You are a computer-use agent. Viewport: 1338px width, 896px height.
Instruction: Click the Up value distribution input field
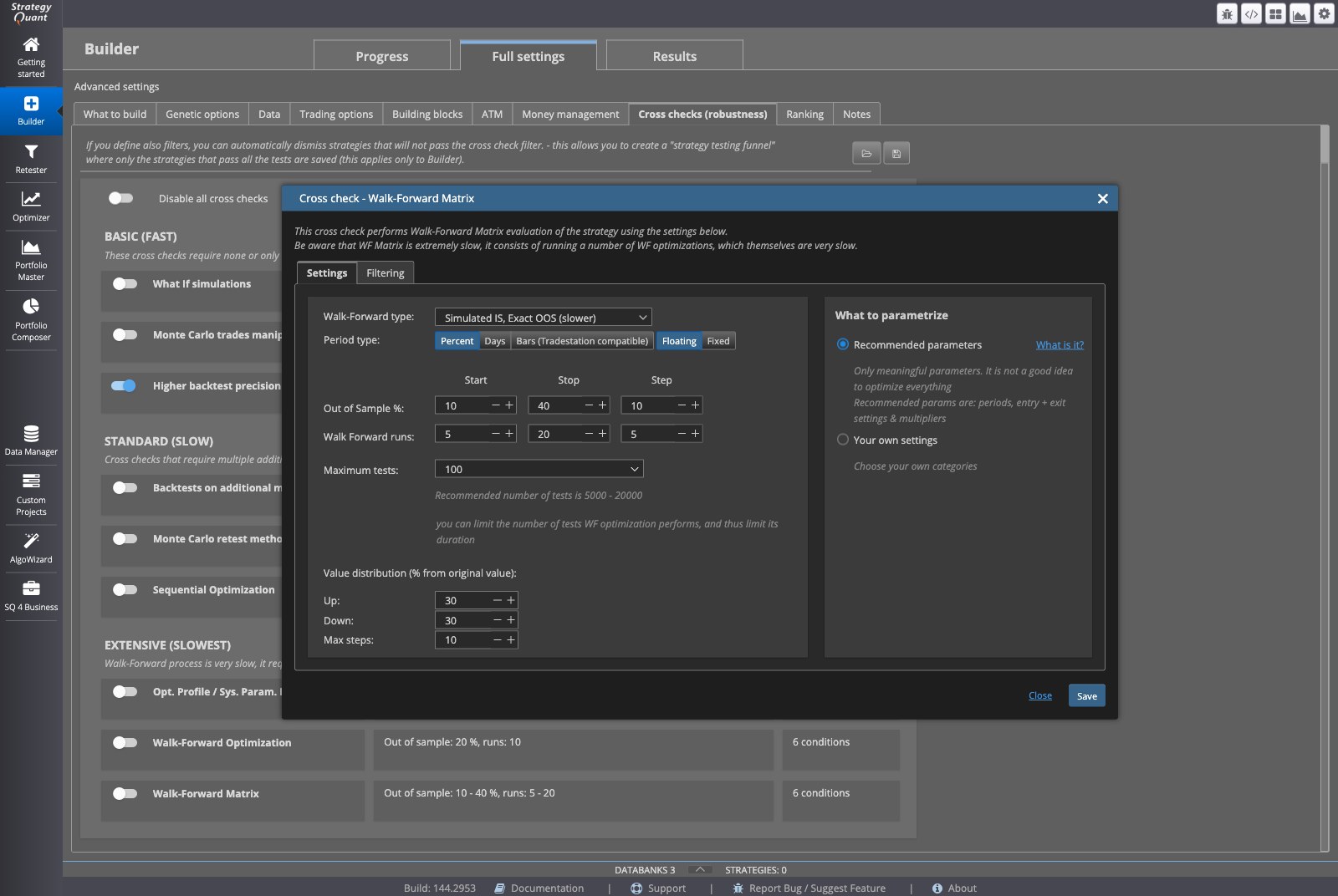pos(462,600)
